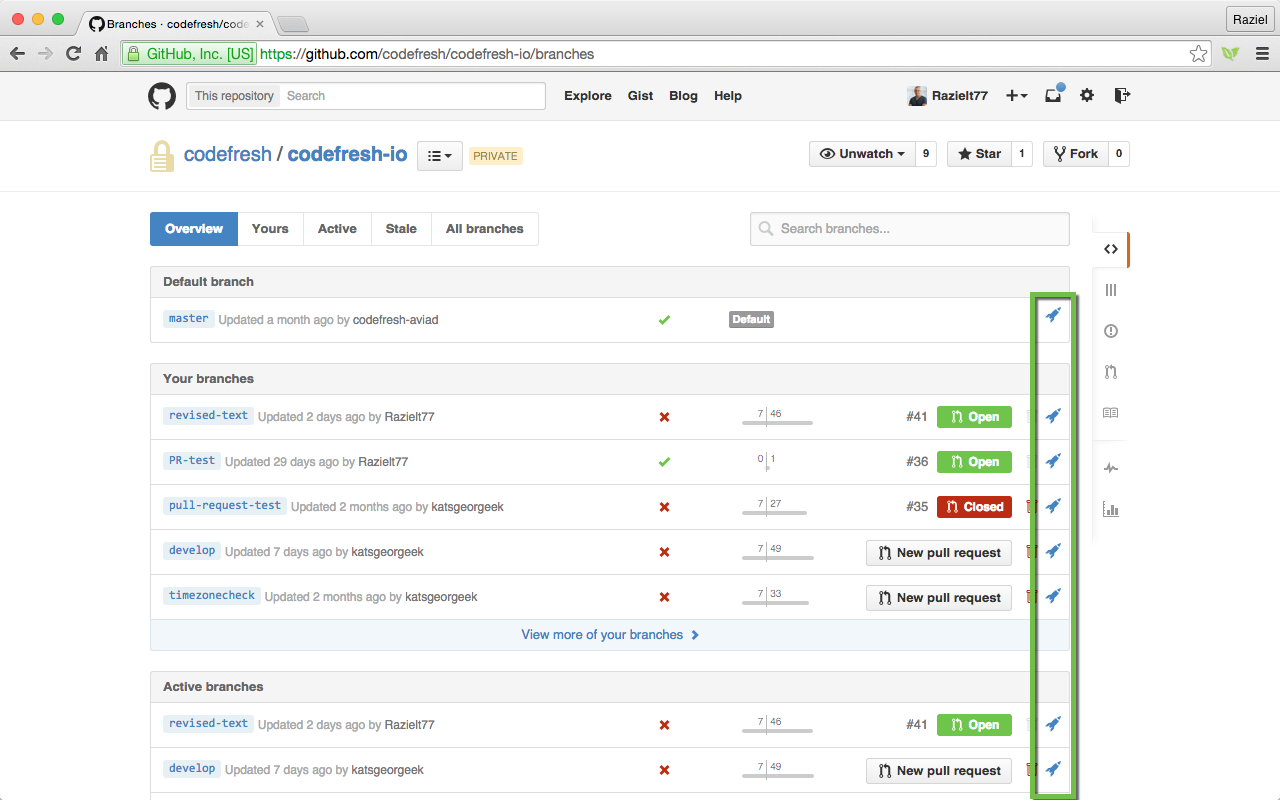Click rocket icon for timezonecheck branch
The image size is (1280, 800).
click(1053, 596)
